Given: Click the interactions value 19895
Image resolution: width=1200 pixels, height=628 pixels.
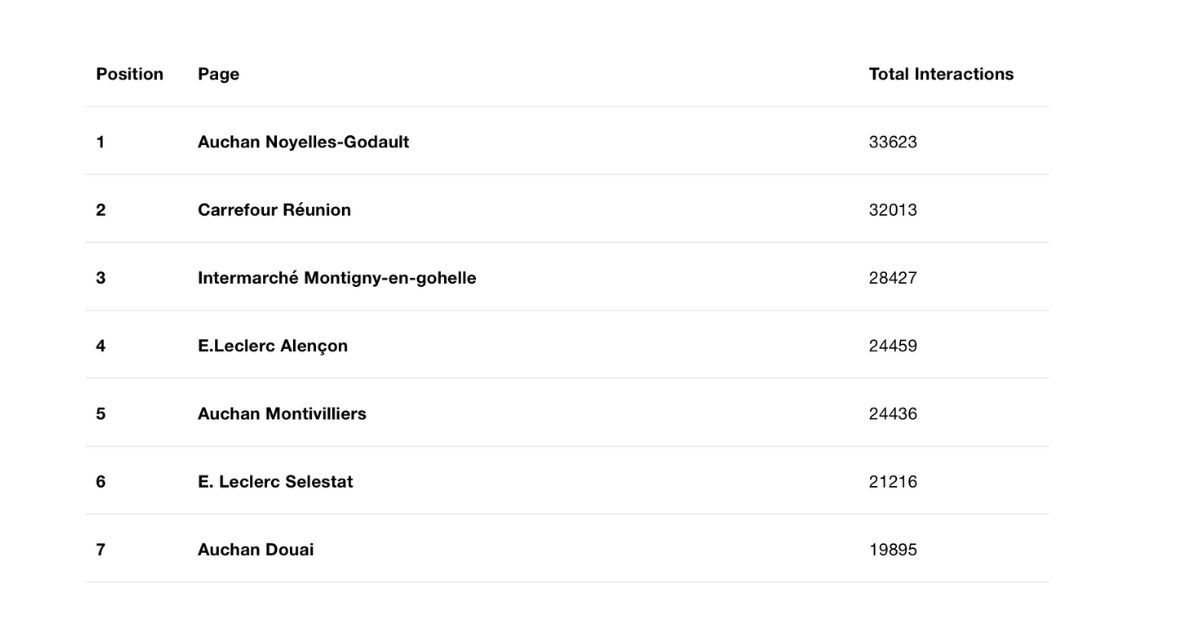Looking at the screenshot, I should pos(893,550).
